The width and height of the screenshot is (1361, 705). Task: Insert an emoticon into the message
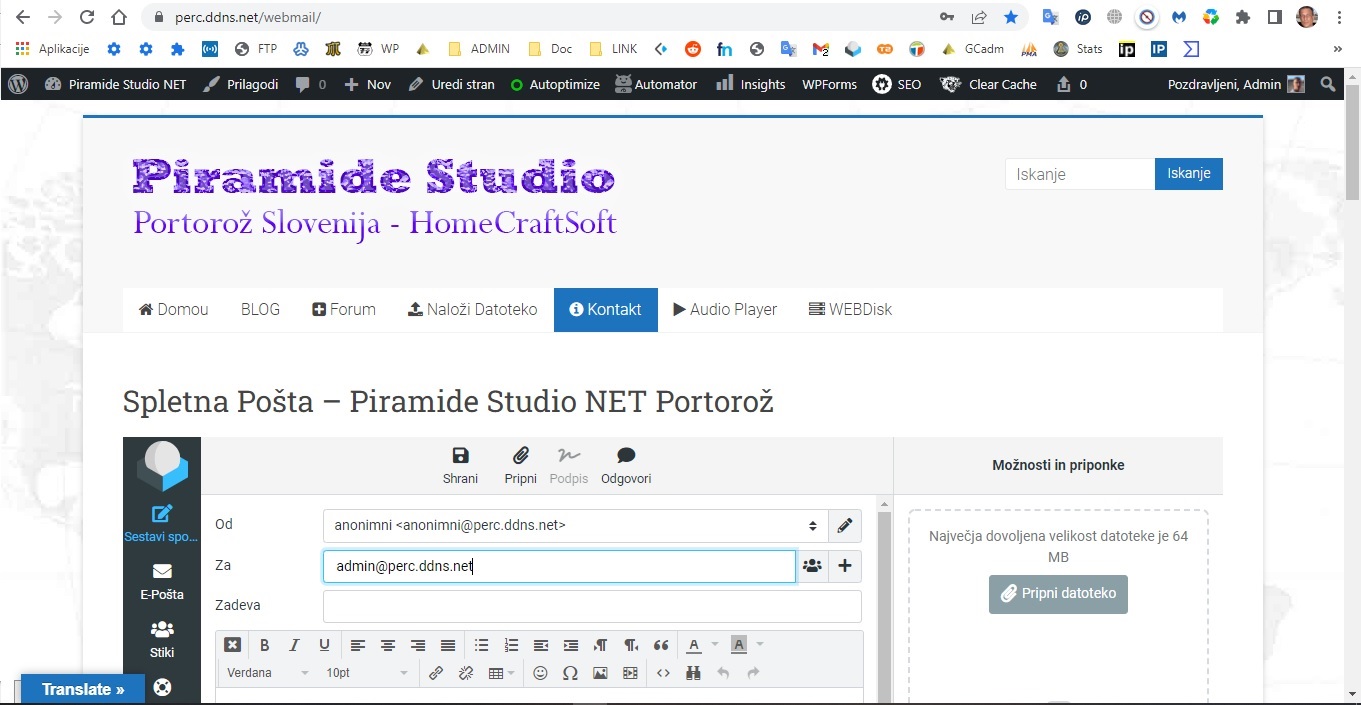point(540,673)
